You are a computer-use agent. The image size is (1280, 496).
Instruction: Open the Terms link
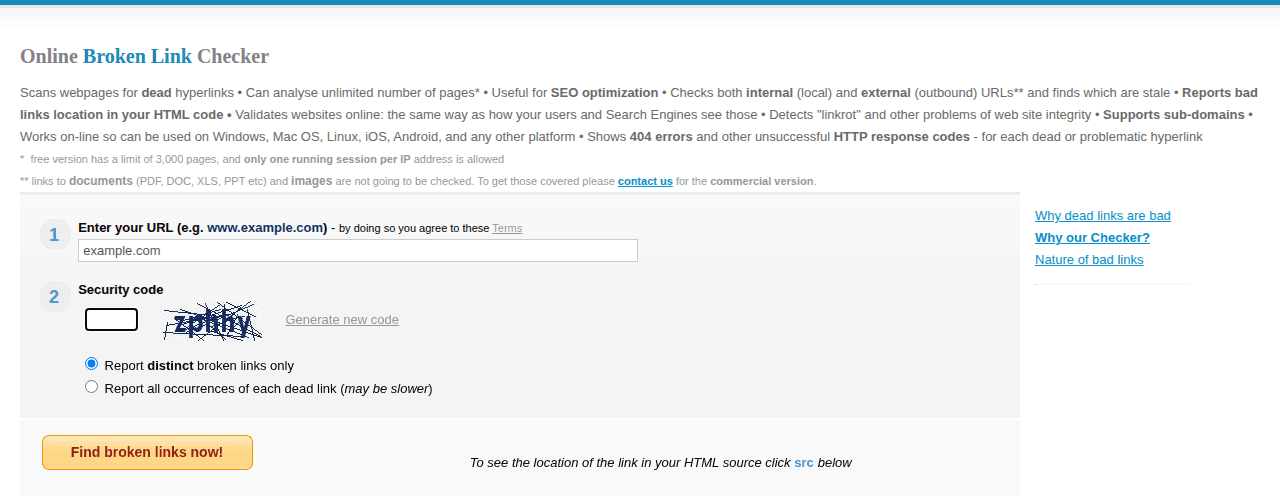(x=507, y=228)
